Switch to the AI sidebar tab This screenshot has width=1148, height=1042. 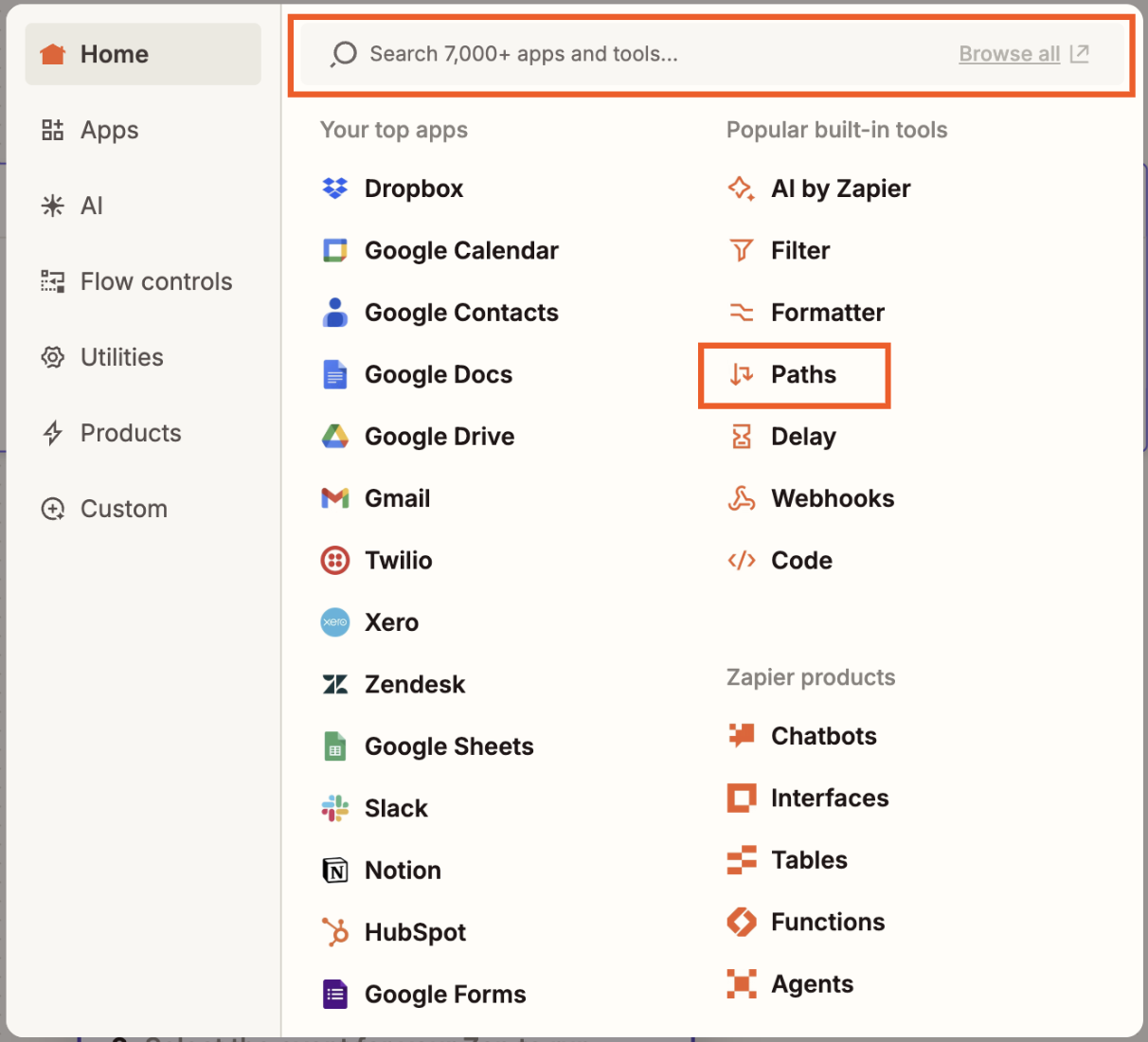click(x=143, y=206)
